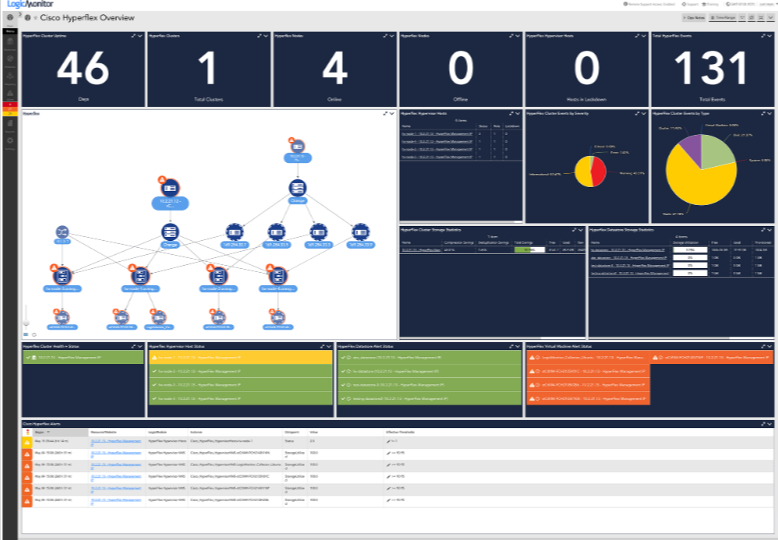Expand Hosts in Lockdown widget to fullscreen
778x540 pixels.
coord(637,36)
